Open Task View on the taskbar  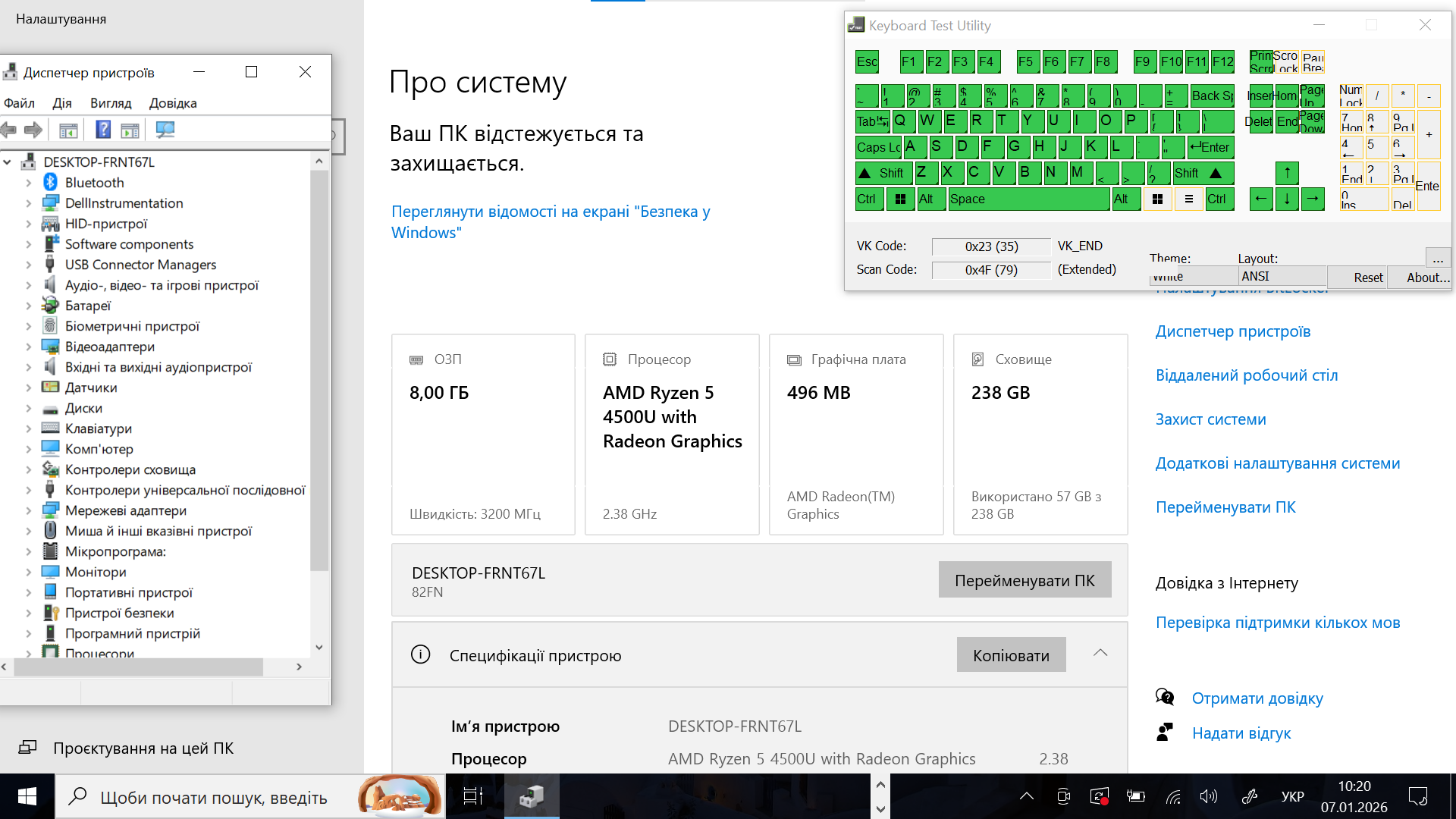[473, 796]
